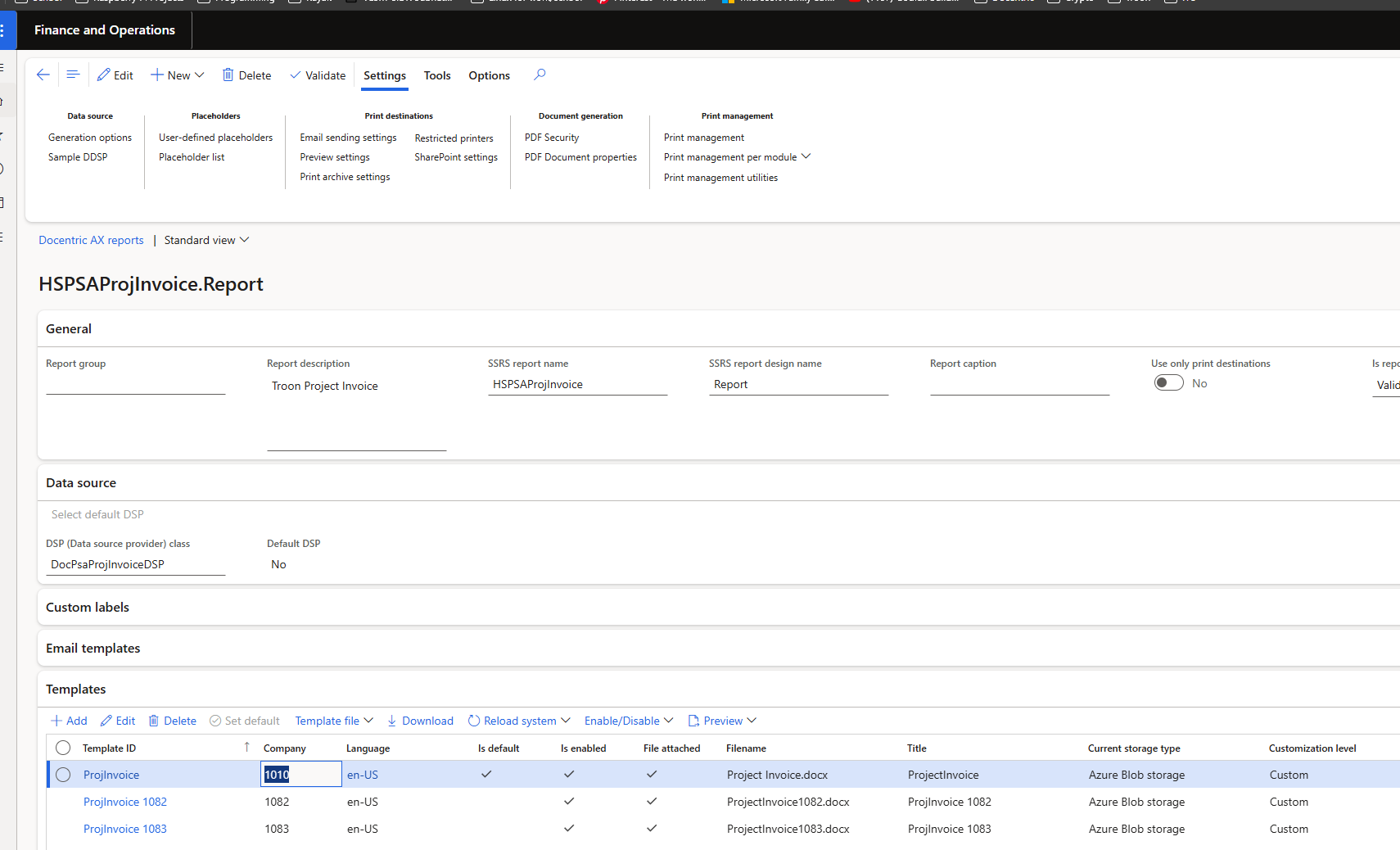The image size is (1400, 850).
Task: Expand the Custom labels section
Action: (88, 607)
